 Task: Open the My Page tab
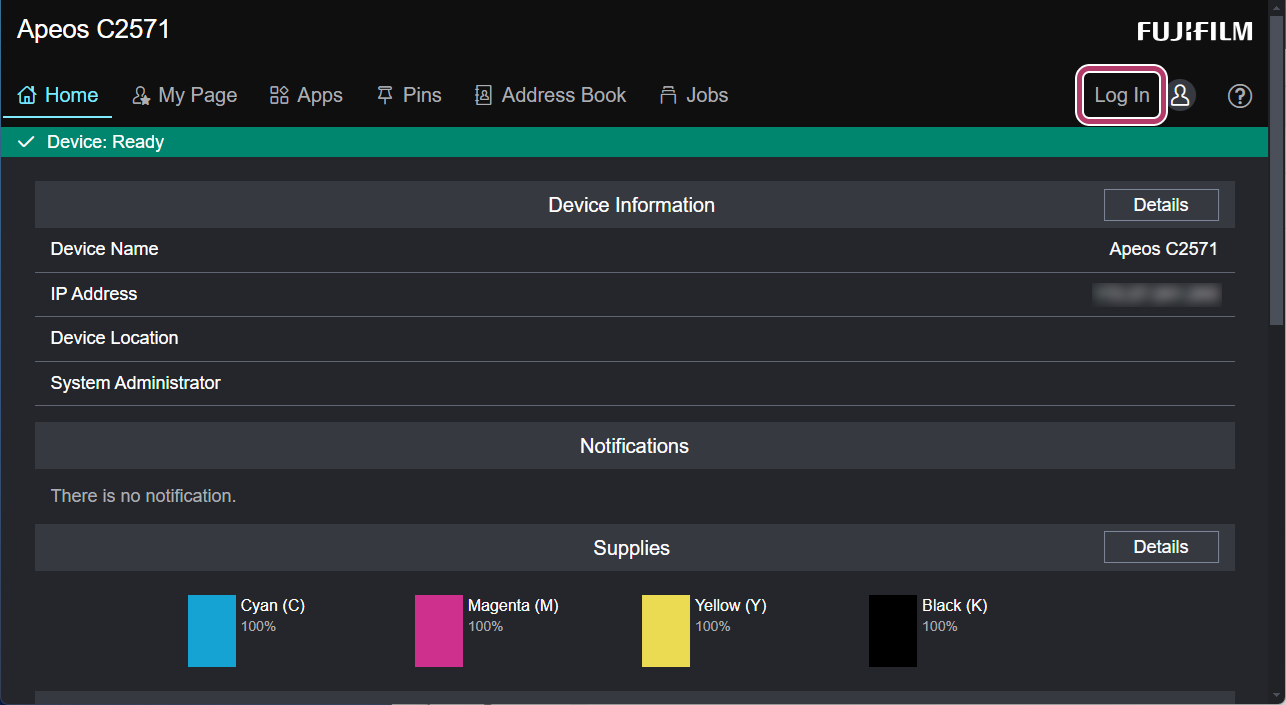pyautogui.click(x=185, y=95)
